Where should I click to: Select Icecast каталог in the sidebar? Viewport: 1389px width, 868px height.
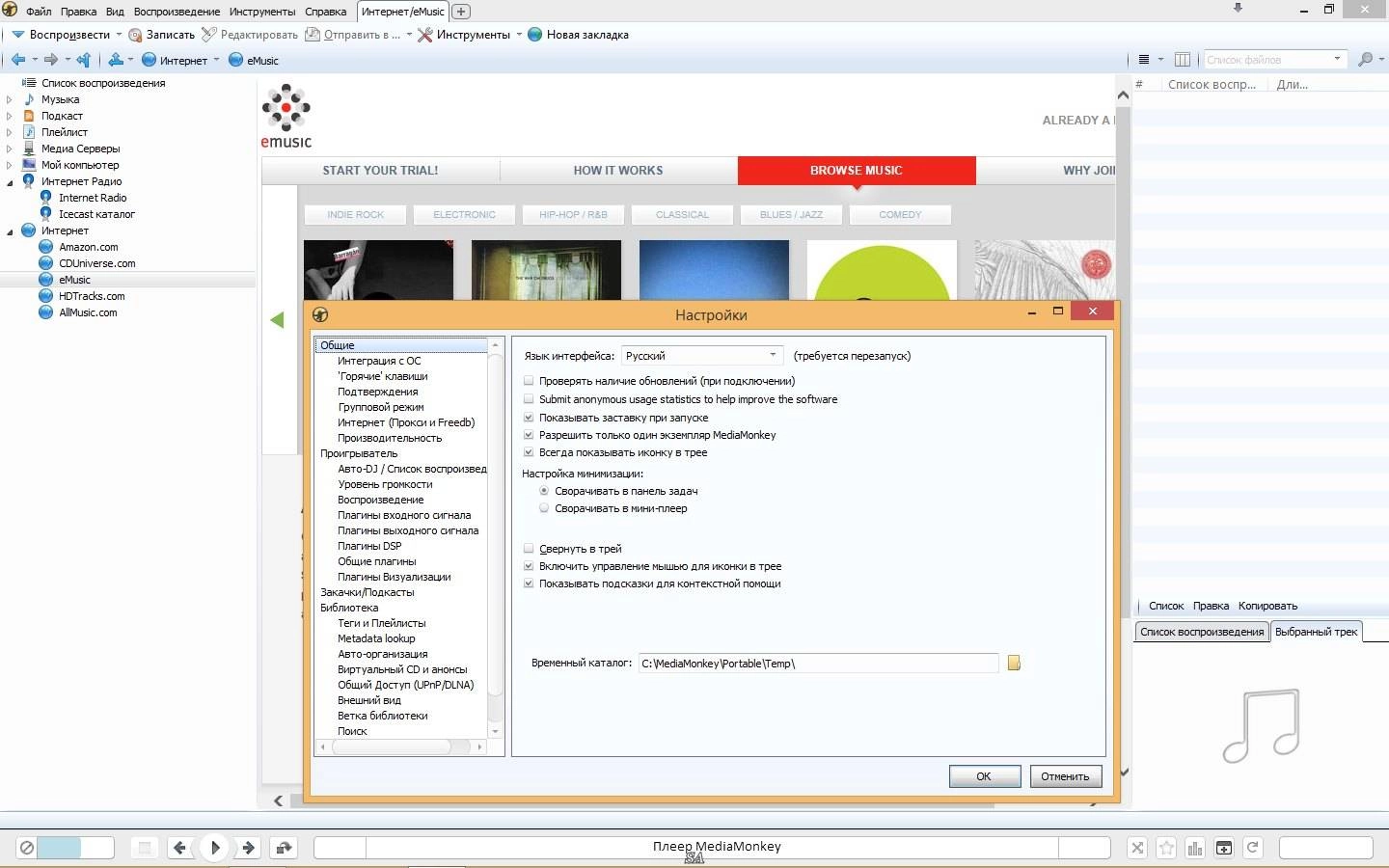[96, 214]
